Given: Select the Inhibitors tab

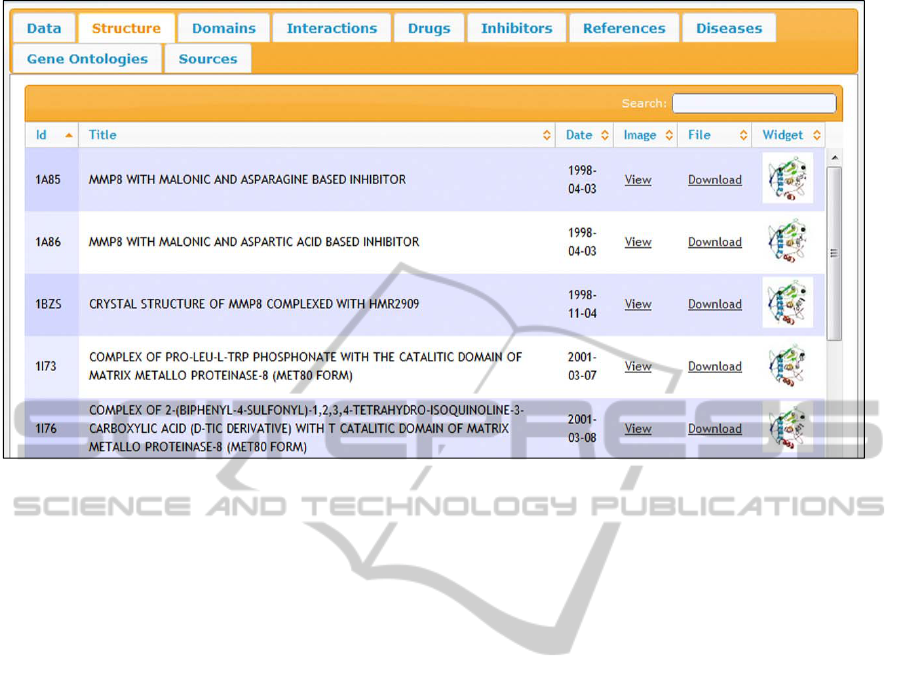Looking at the screenshot, I should coord(516,28).
